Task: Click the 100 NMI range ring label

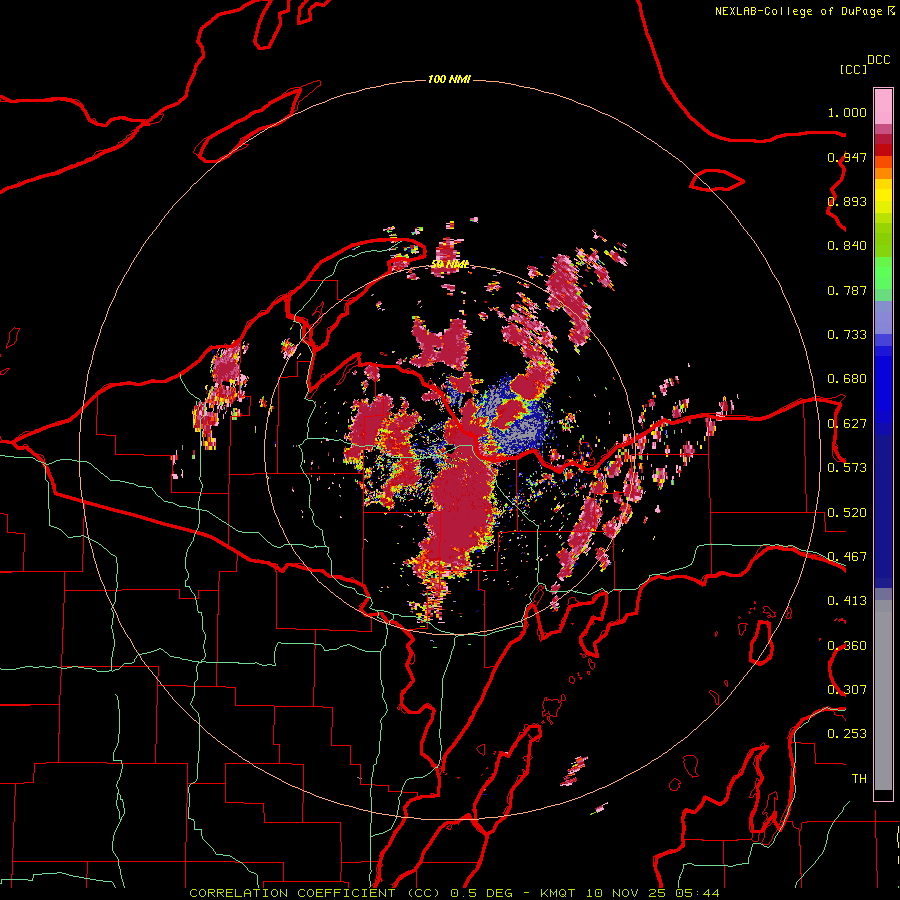Action: (x=449, y=79)
